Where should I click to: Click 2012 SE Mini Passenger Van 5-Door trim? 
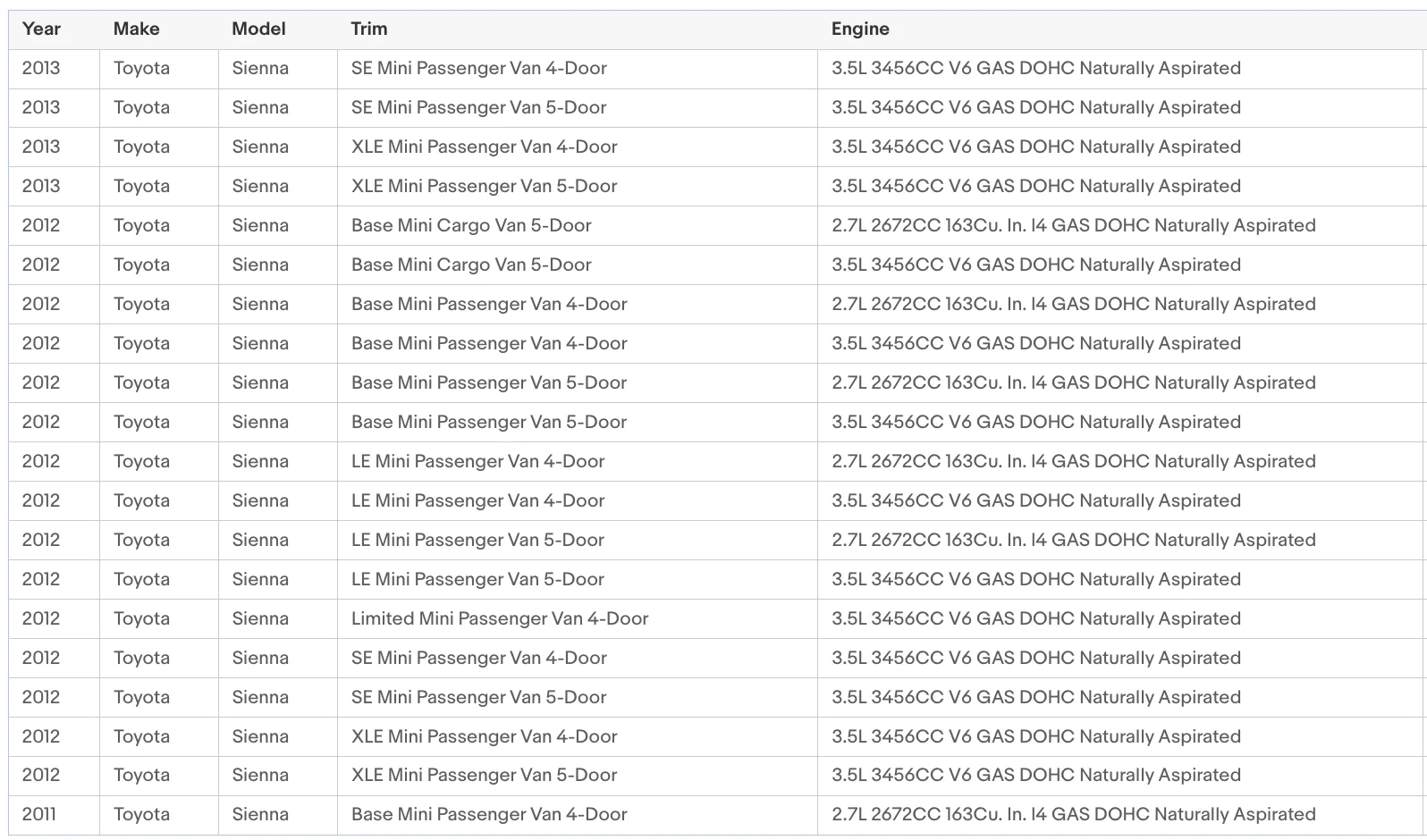tap(478, 697)
